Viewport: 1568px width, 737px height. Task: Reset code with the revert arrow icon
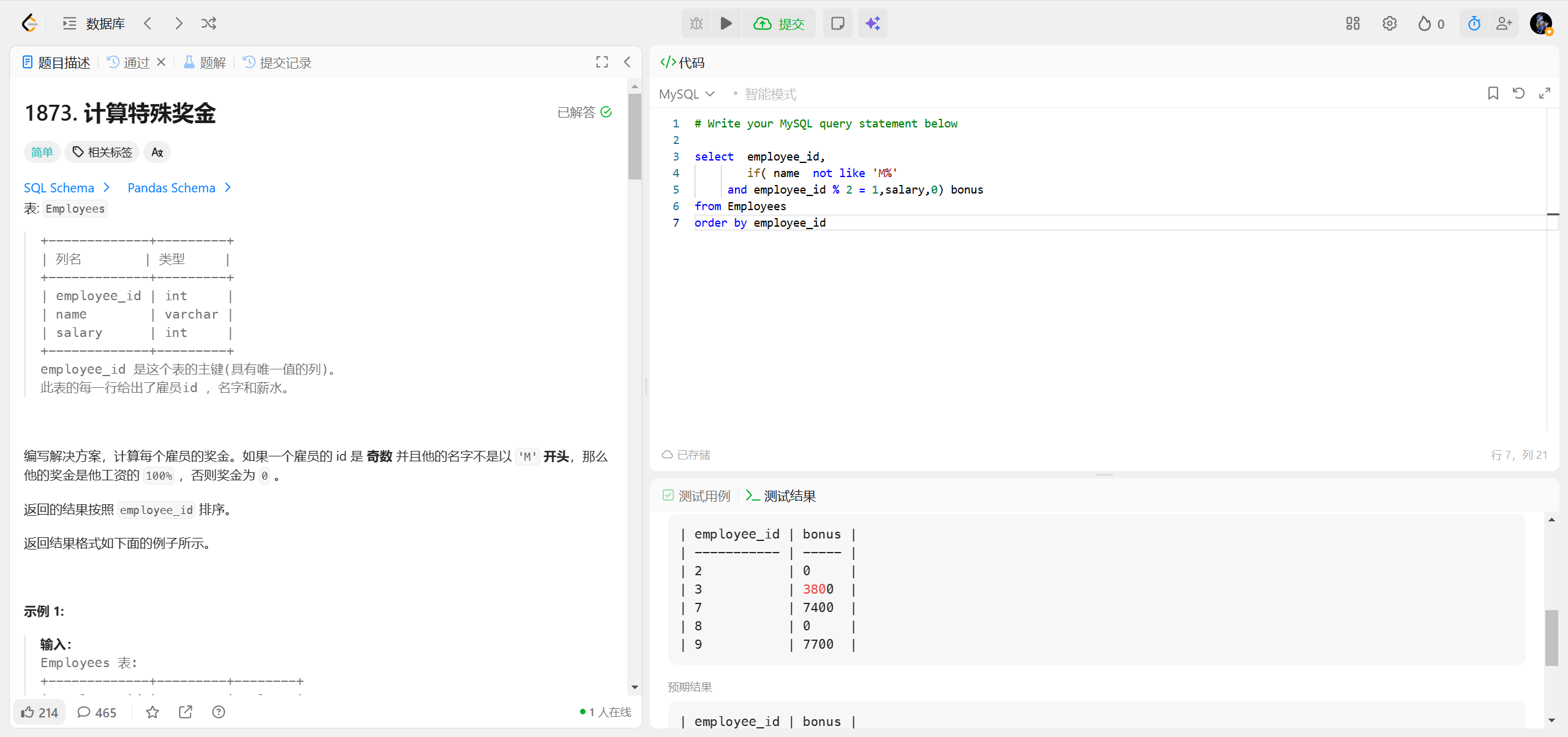coord(1518,93)
